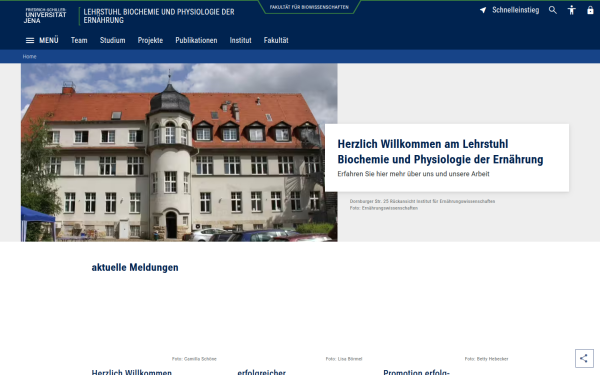Click the Fakultät für Biowissenschaften banner link

pyautogui.click(x=309, y=7)
